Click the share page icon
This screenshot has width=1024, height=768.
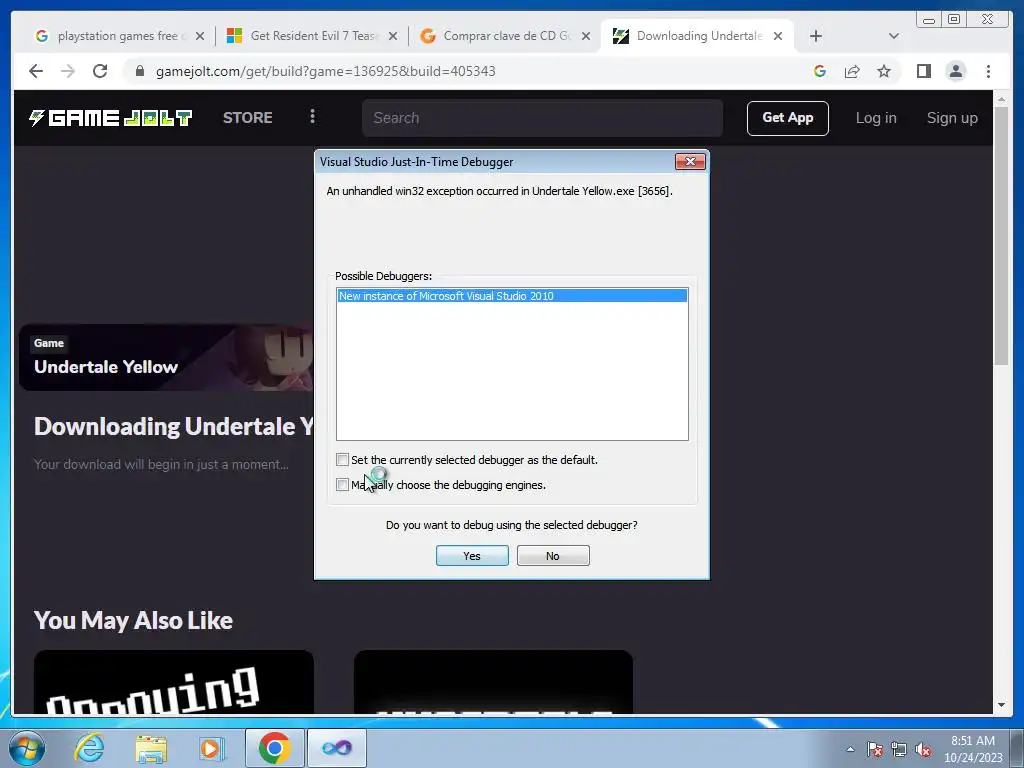pyautogui.click(x=852, y=71)
